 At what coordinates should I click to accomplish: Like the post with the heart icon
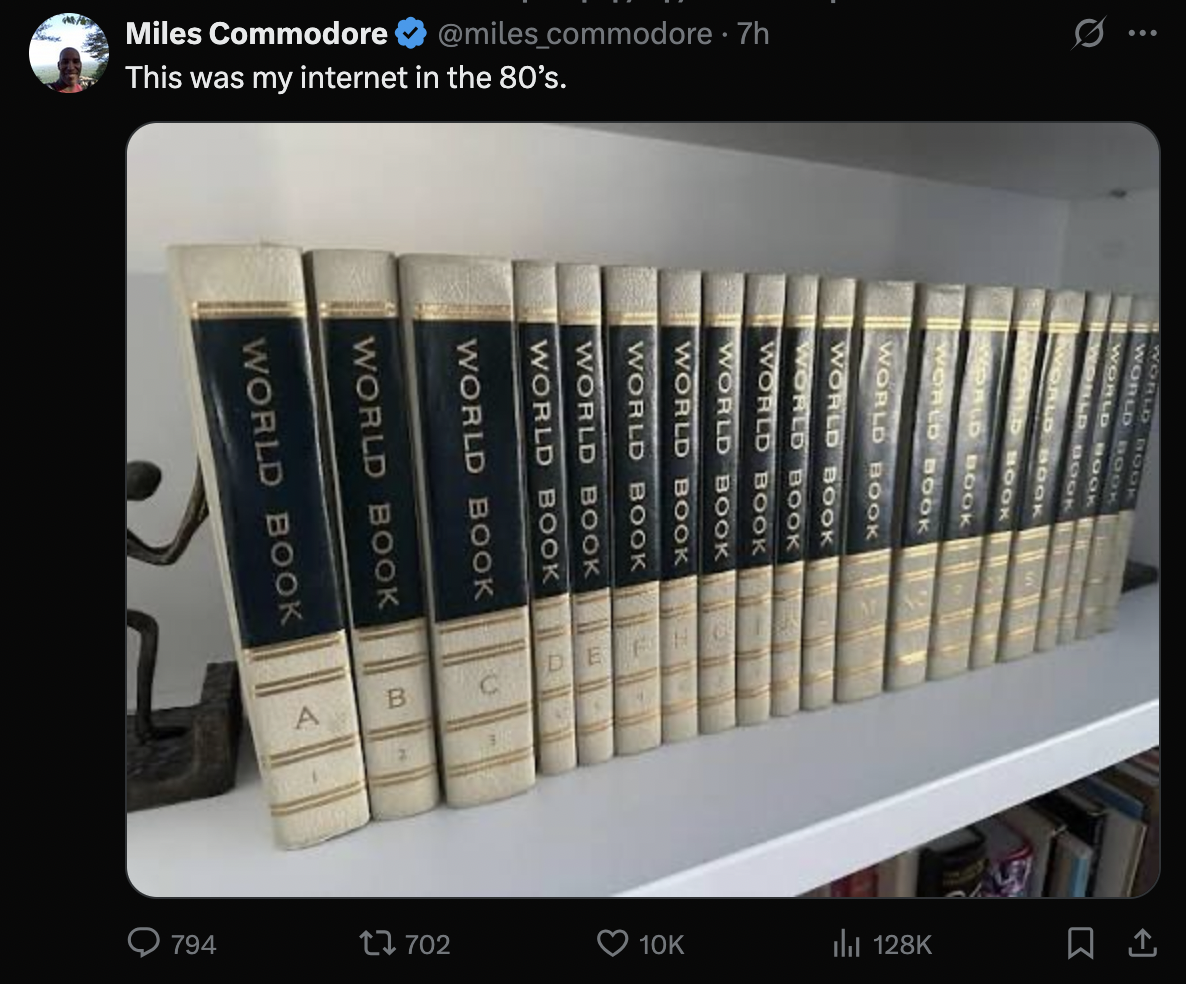coord(612,943)
